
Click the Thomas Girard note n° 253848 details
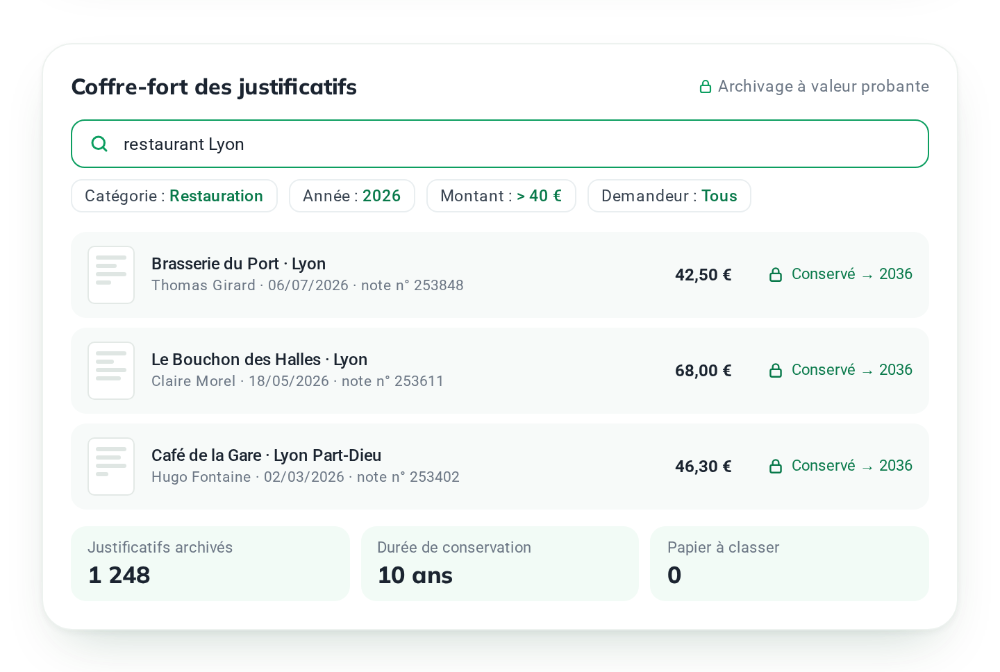click(307, 285)
